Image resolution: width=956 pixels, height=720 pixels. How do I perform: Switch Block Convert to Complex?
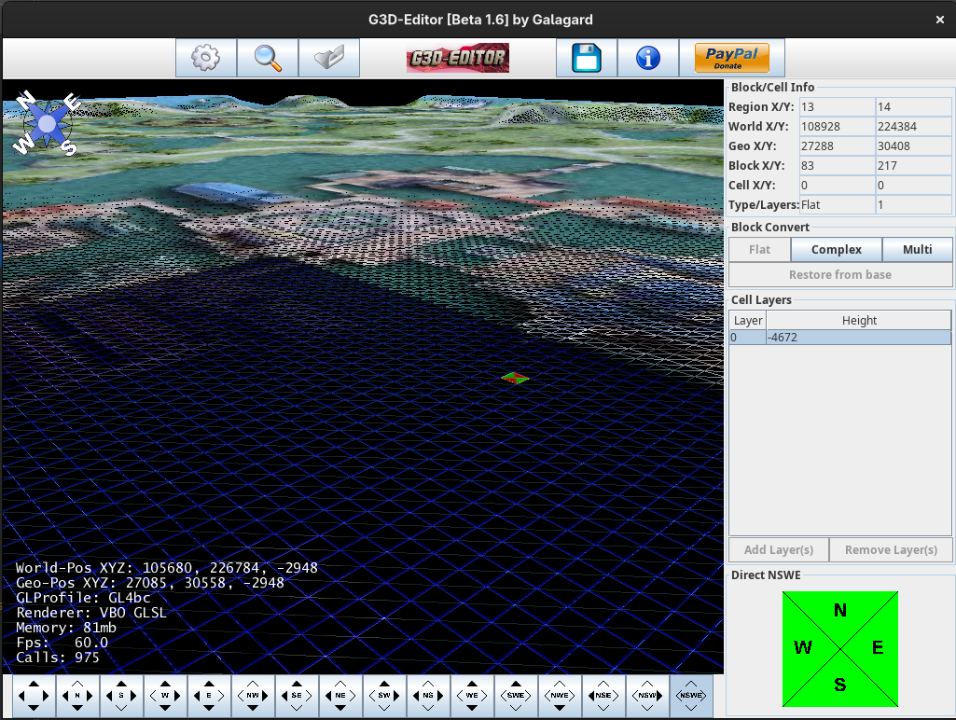[836, 249]
